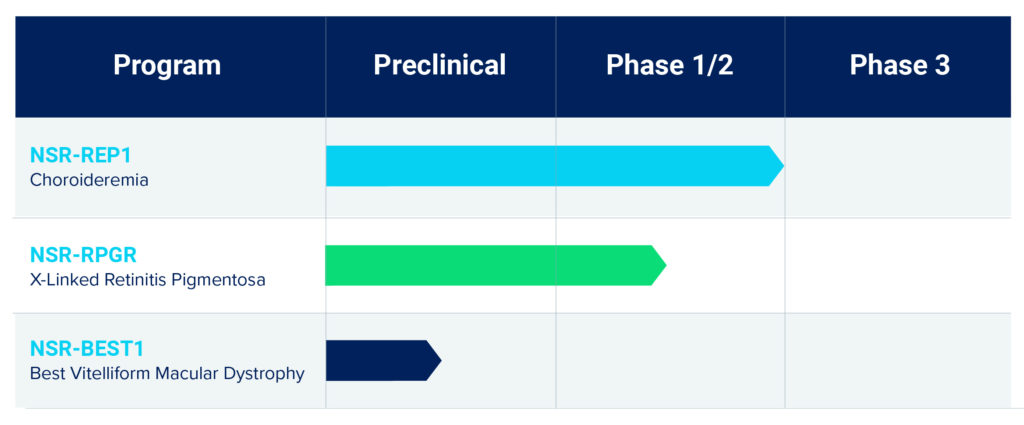Click the X-Linked Retinitis Pigmentosa label
Screen dimensions: 1024x425
coord(148,280)
